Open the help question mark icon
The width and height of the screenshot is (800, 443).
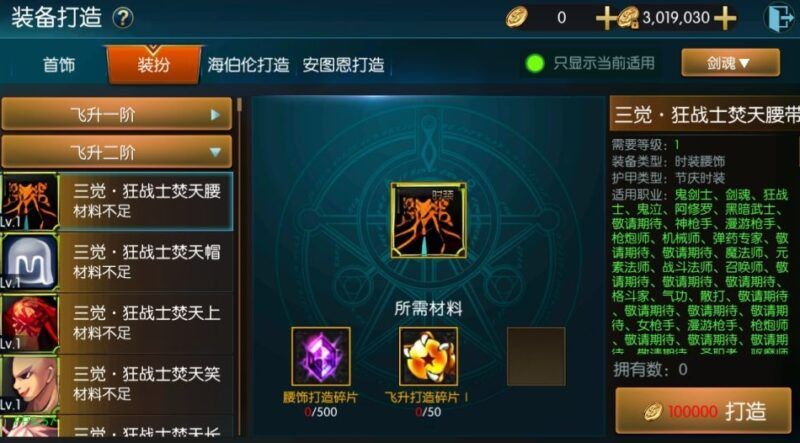click(x=123, y=19)
